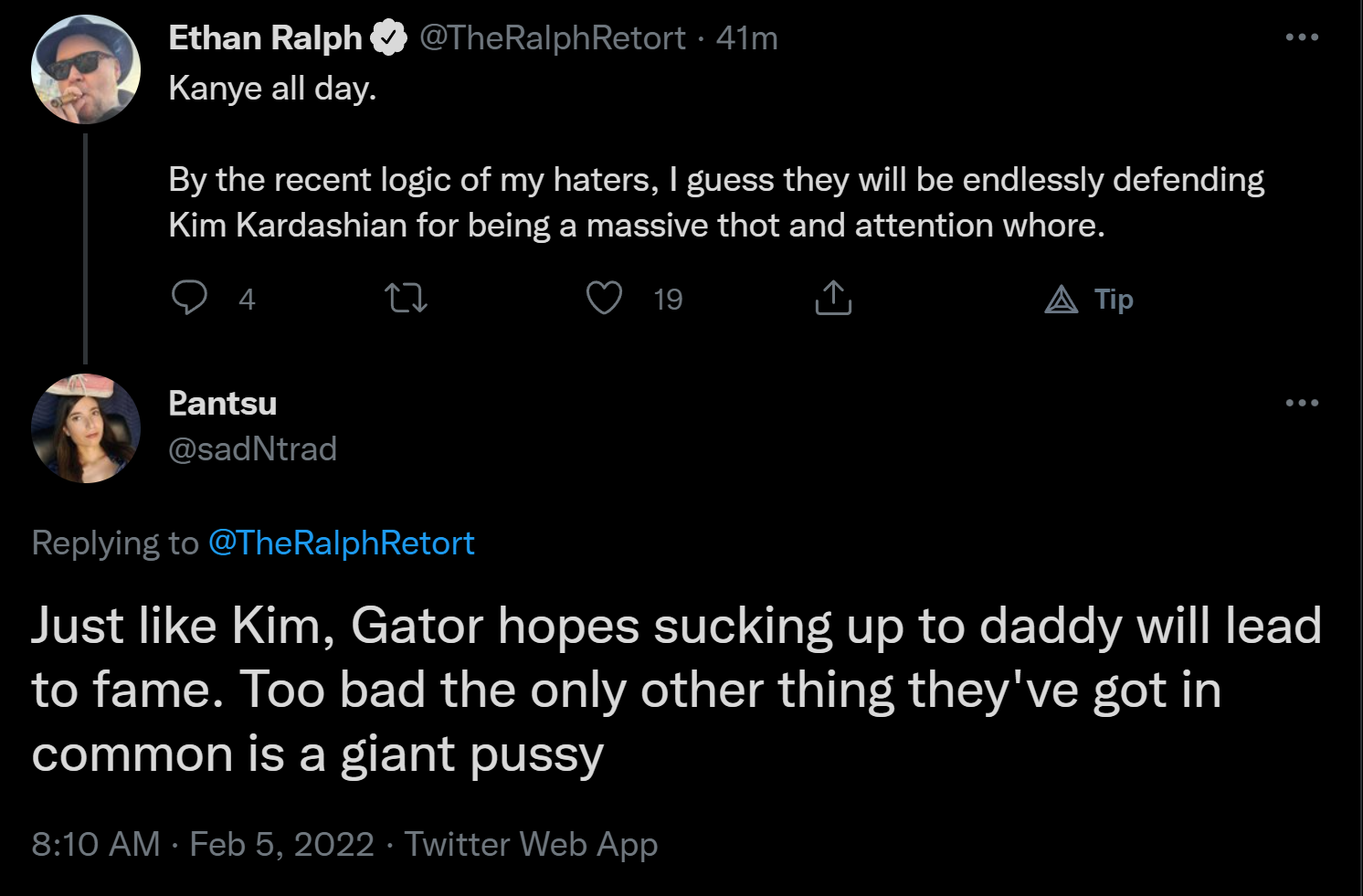
Task: Open the 41m timestamp link
Action: click(x=746, y=38)
